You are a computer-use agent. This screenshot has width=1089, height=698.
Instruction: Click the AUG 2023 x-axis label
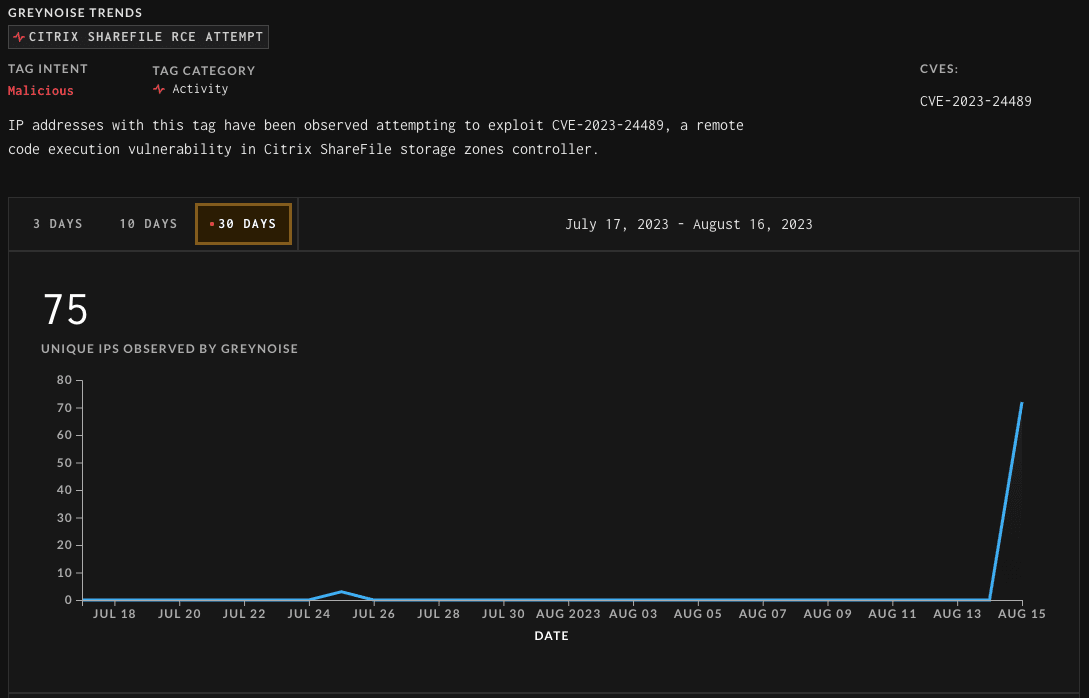click(x=568, y=614)
